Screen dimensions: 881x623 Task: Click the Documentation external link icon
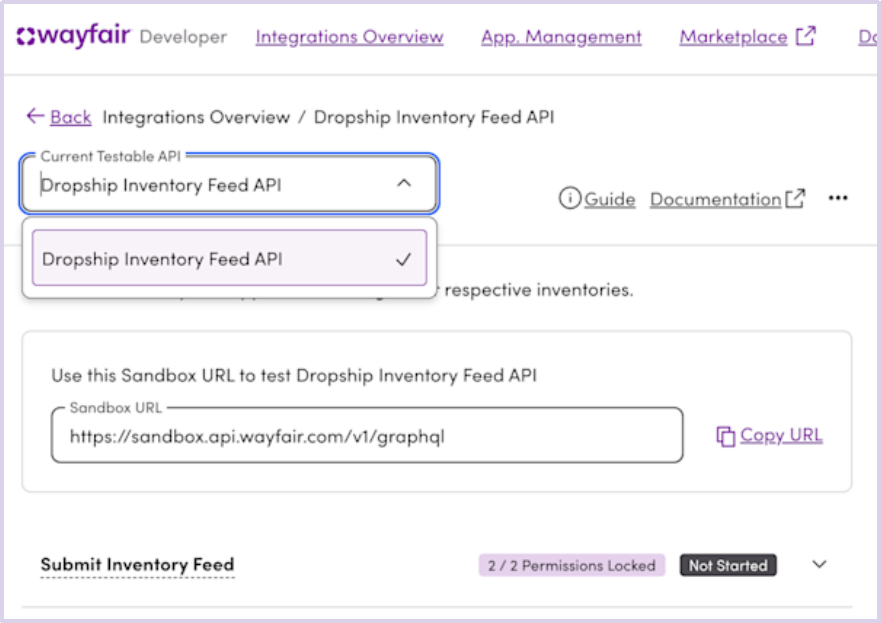click(x=795, y=198)
